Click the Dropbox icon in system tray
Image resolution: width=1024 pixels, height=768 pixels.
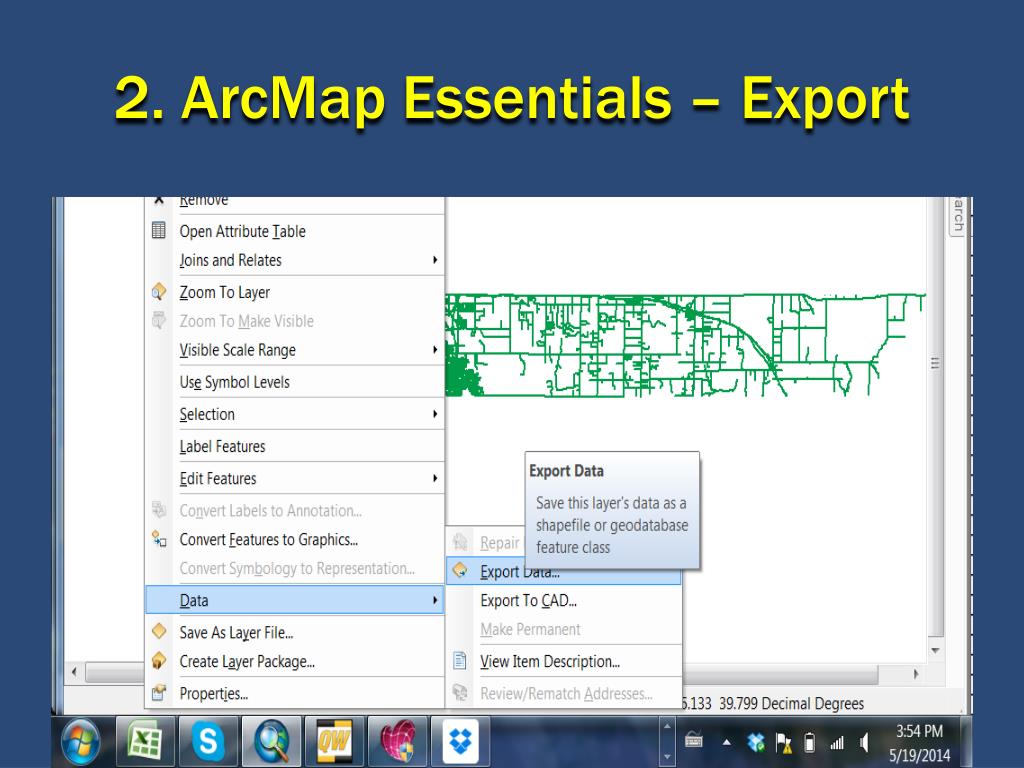(x=756, y=742)
